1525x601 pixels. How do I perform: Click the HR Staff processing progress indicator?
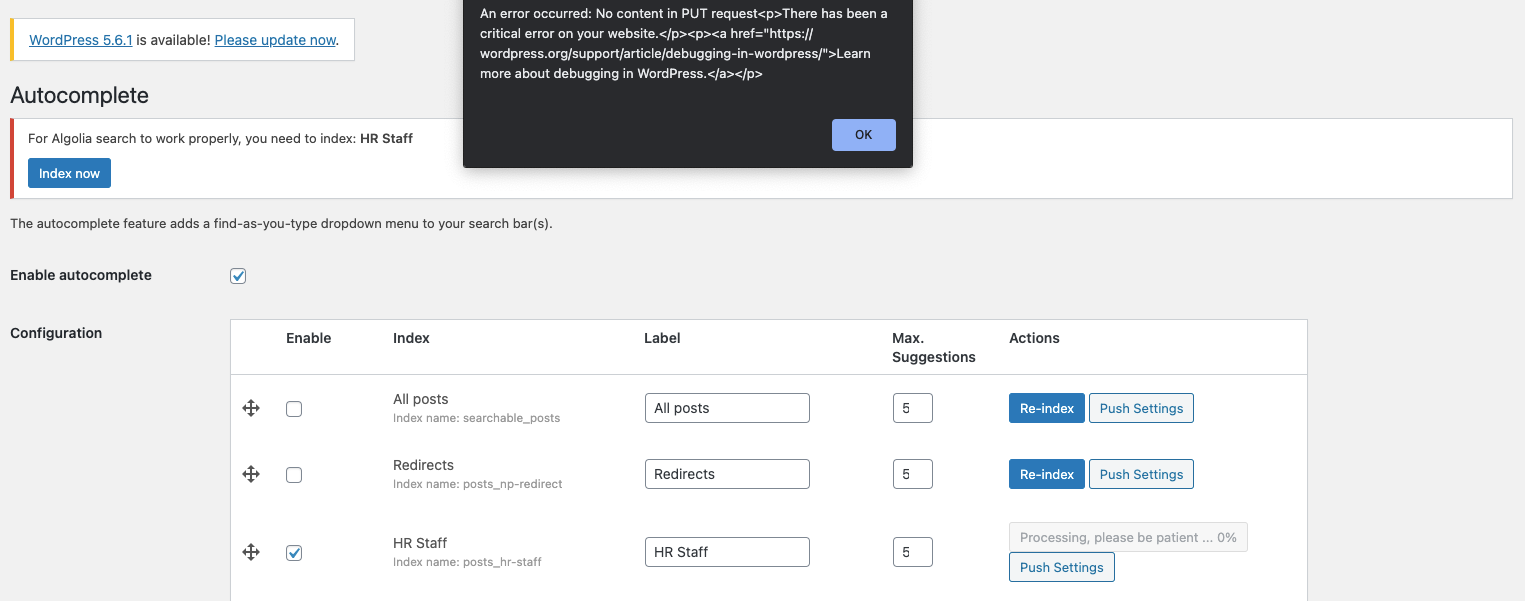1128,537
